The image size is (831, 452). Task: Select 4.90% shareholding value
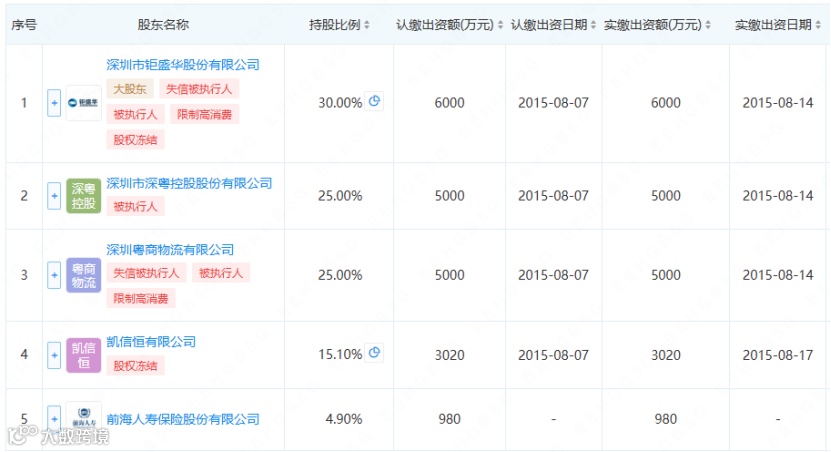pos(343,419)
